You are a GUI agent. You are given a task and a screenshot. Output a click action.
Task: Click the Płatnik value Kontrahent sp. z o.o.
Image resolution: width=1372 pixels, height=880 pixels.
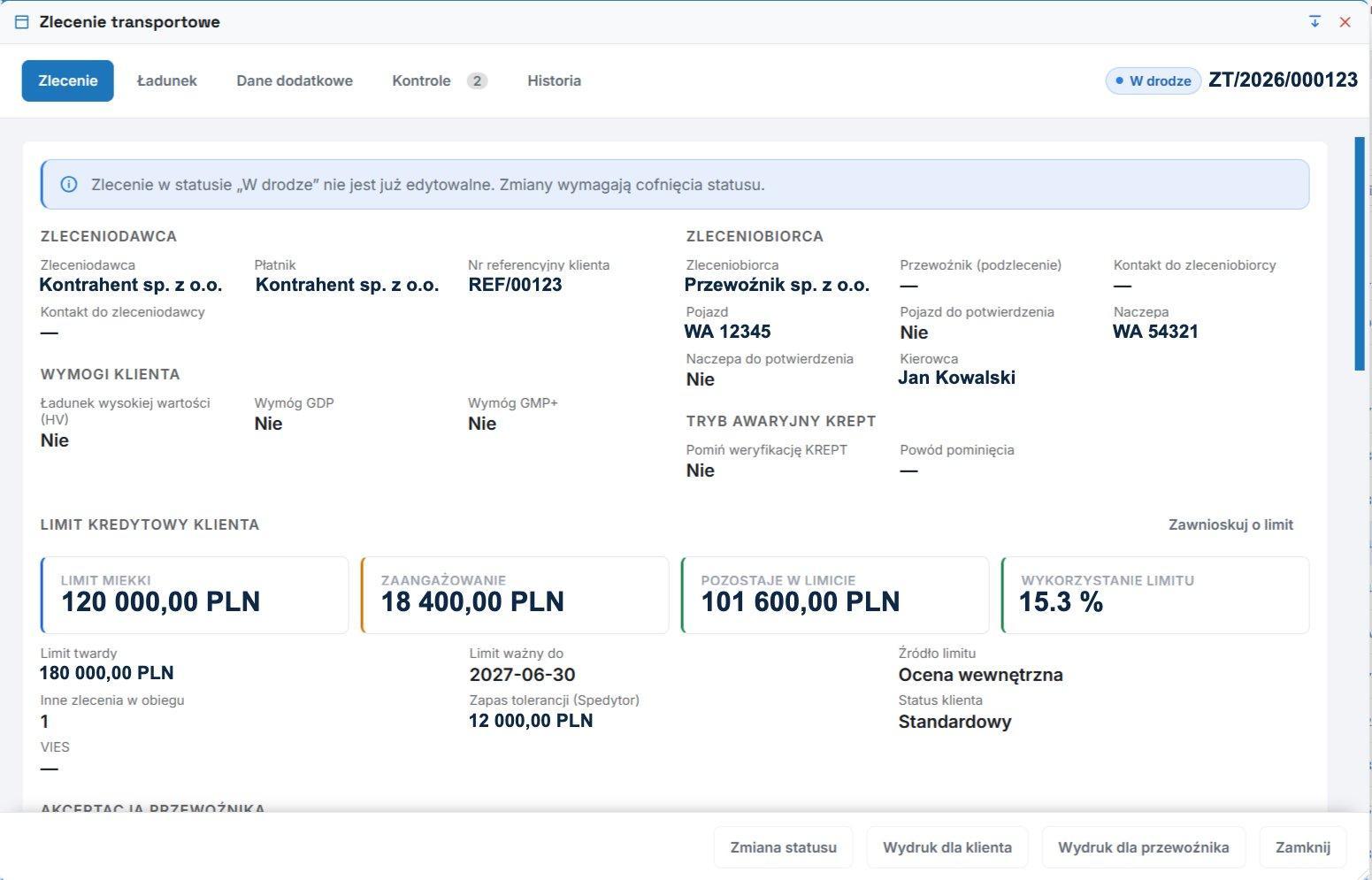click(347, 285)
